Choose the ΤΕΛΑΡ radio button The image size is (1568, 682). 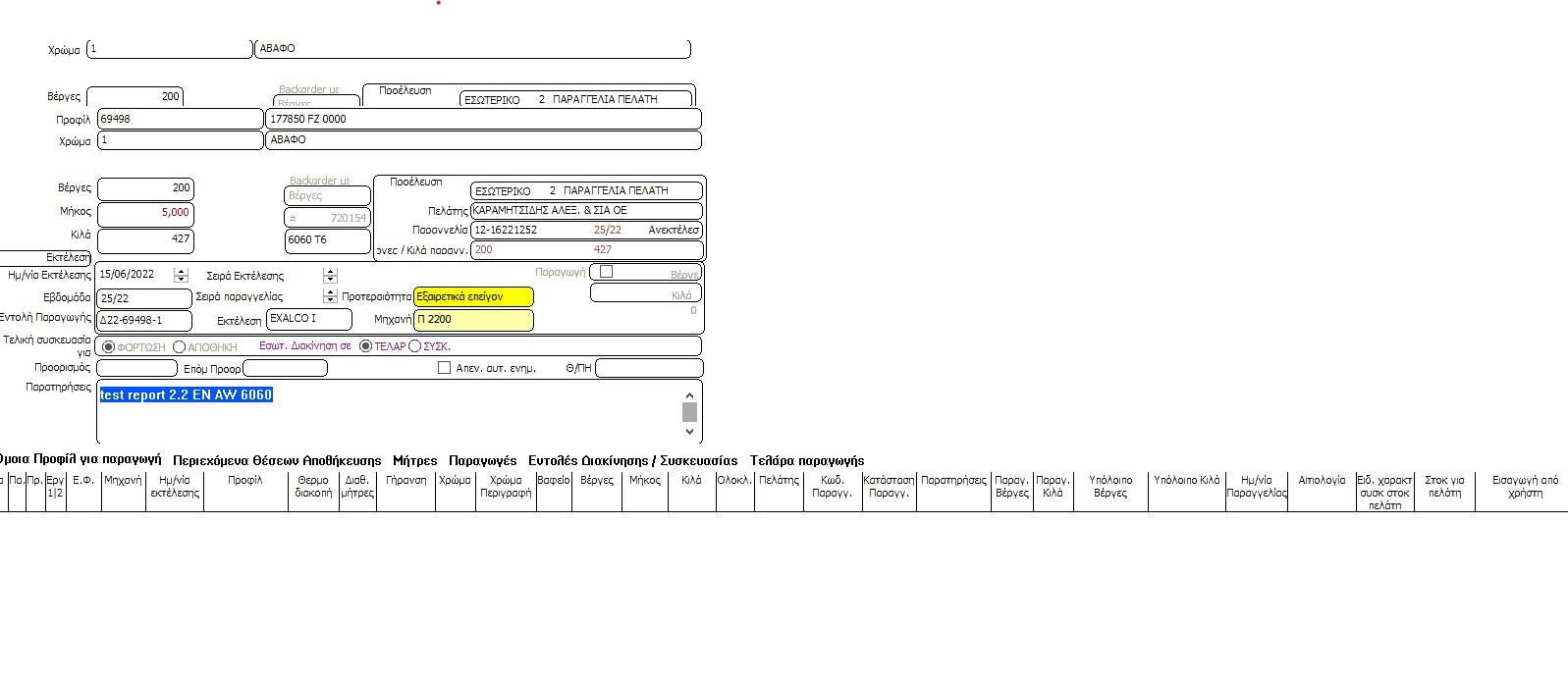tap(366, 346)
